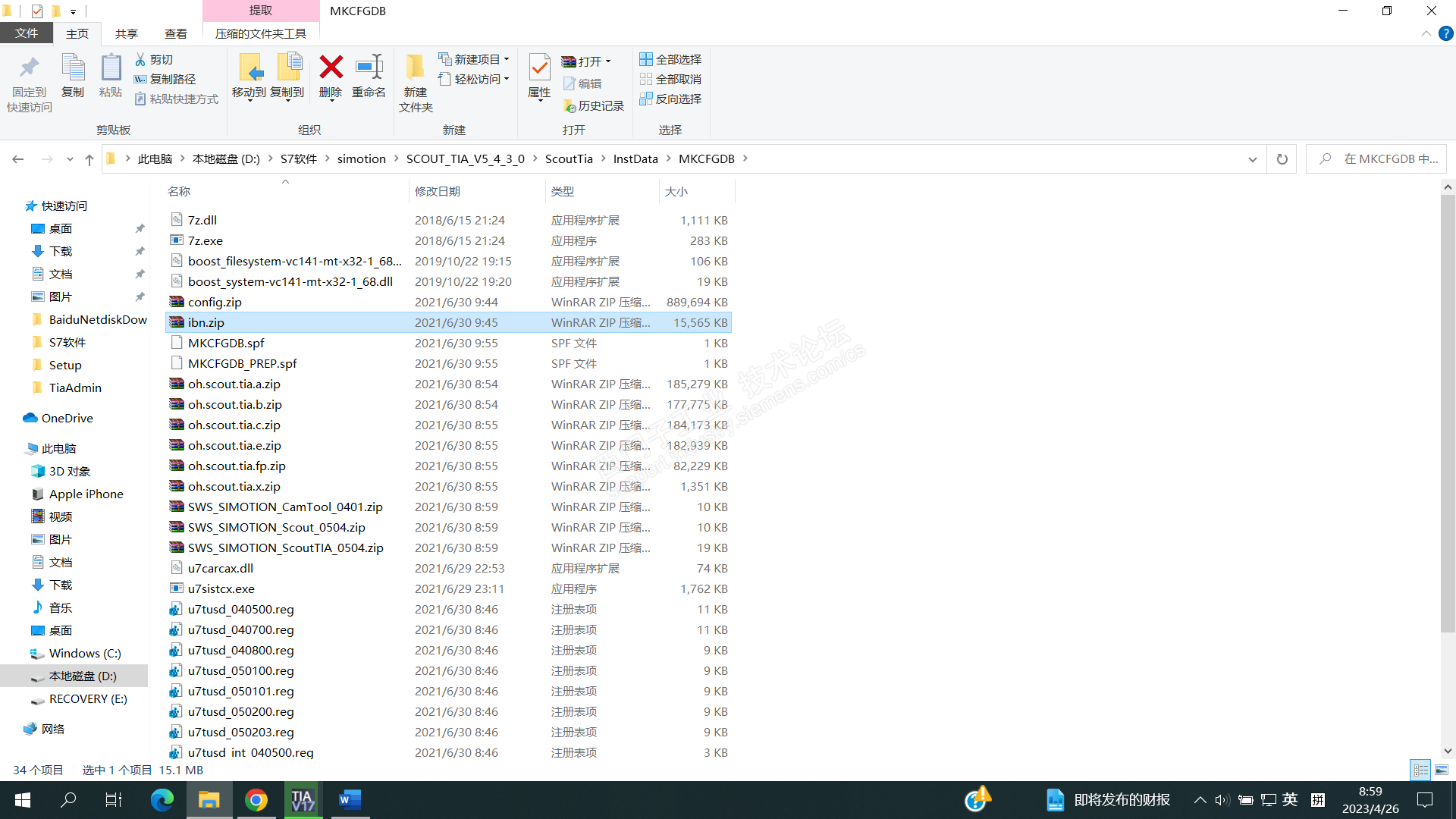Open the View (查看) ribbon tab

pyautogui.click(x=175, y=34)
